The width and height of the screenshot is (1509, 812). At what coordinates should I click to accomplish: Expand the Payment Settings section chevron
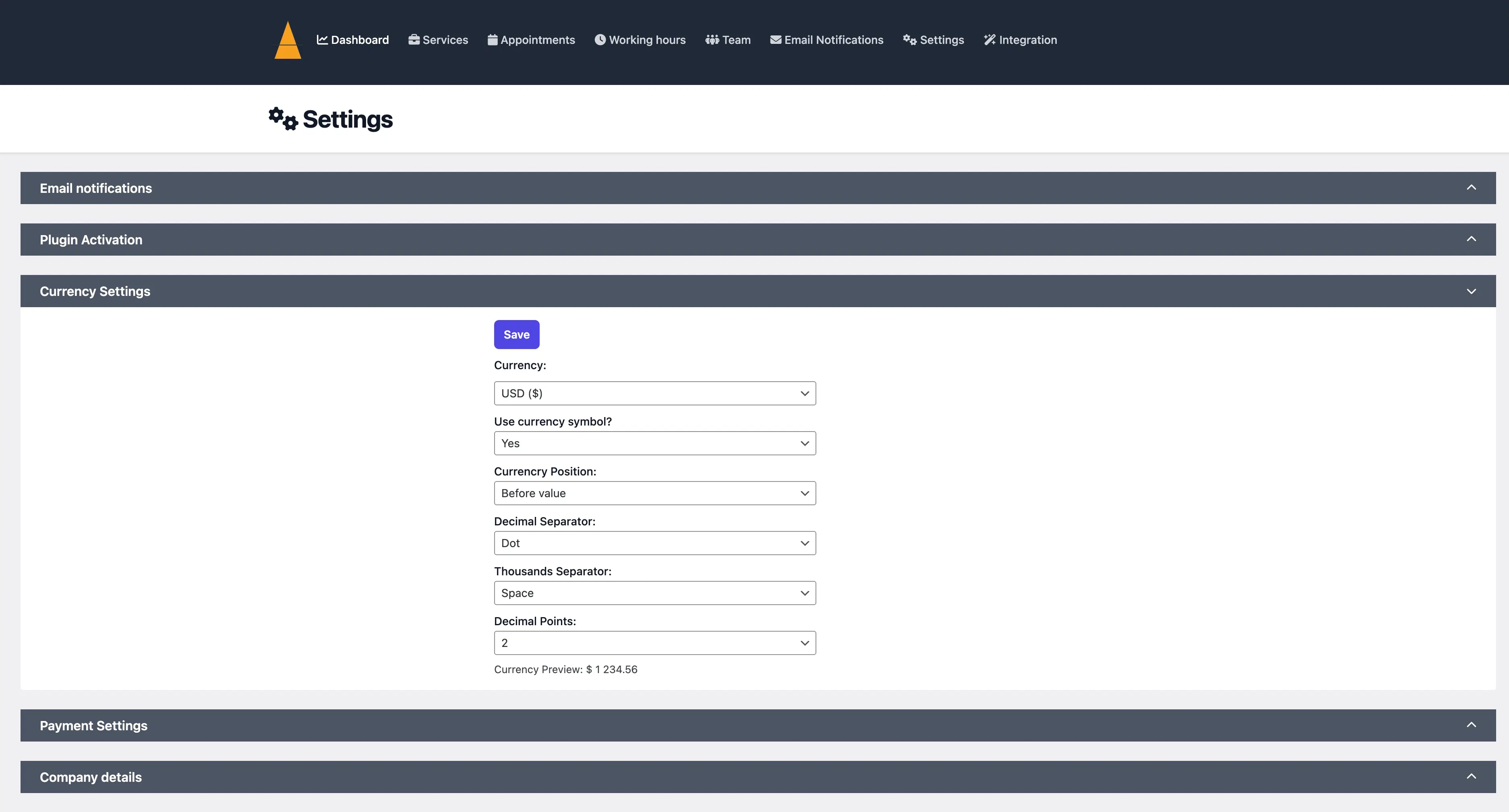pyautogui.click(x=1471, y=725)
